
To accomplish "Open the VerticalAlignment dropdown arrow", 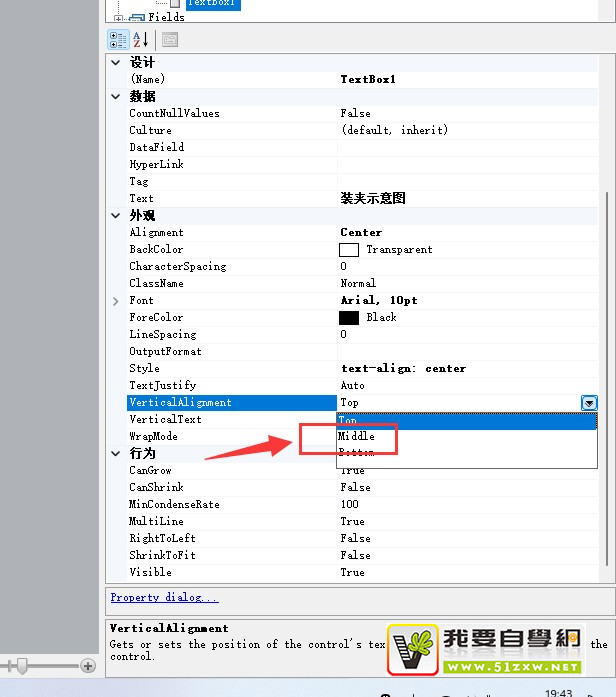I will pos(589,403).
